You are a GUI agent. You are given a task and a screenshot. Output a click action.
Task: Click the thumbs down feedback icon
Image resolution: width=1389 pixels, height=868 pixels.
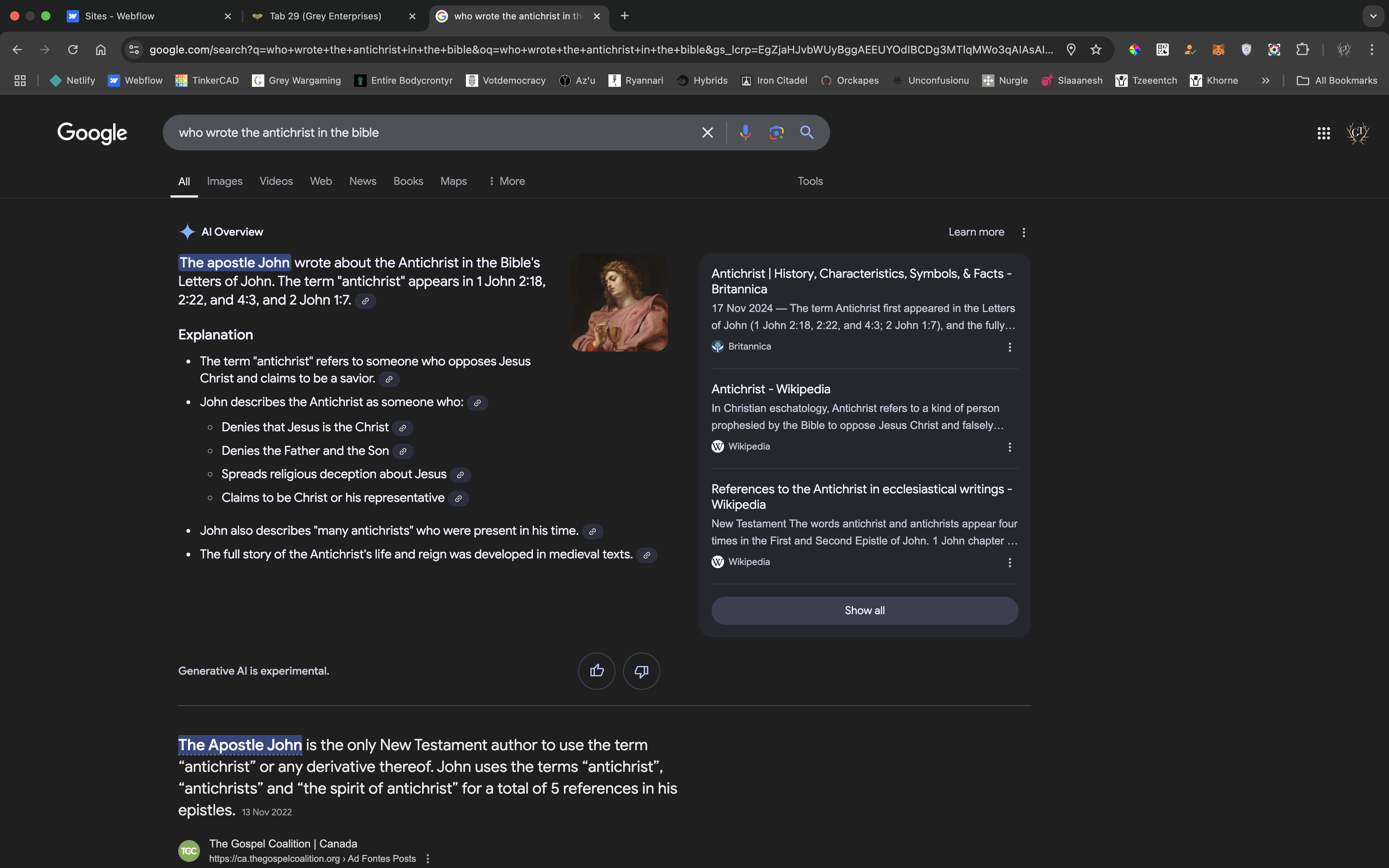point(641,670)
